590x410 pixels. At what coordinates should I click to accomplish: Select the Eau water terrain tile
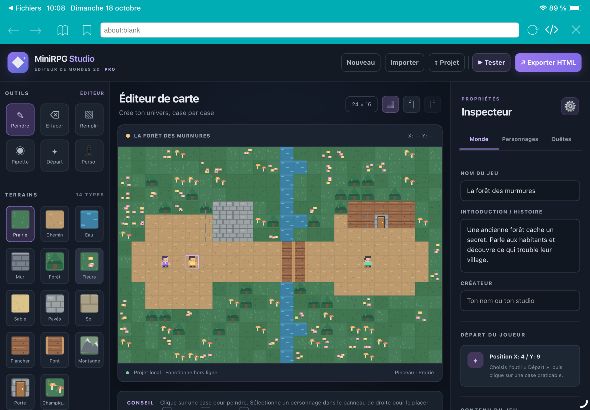[x=89, y=224]
